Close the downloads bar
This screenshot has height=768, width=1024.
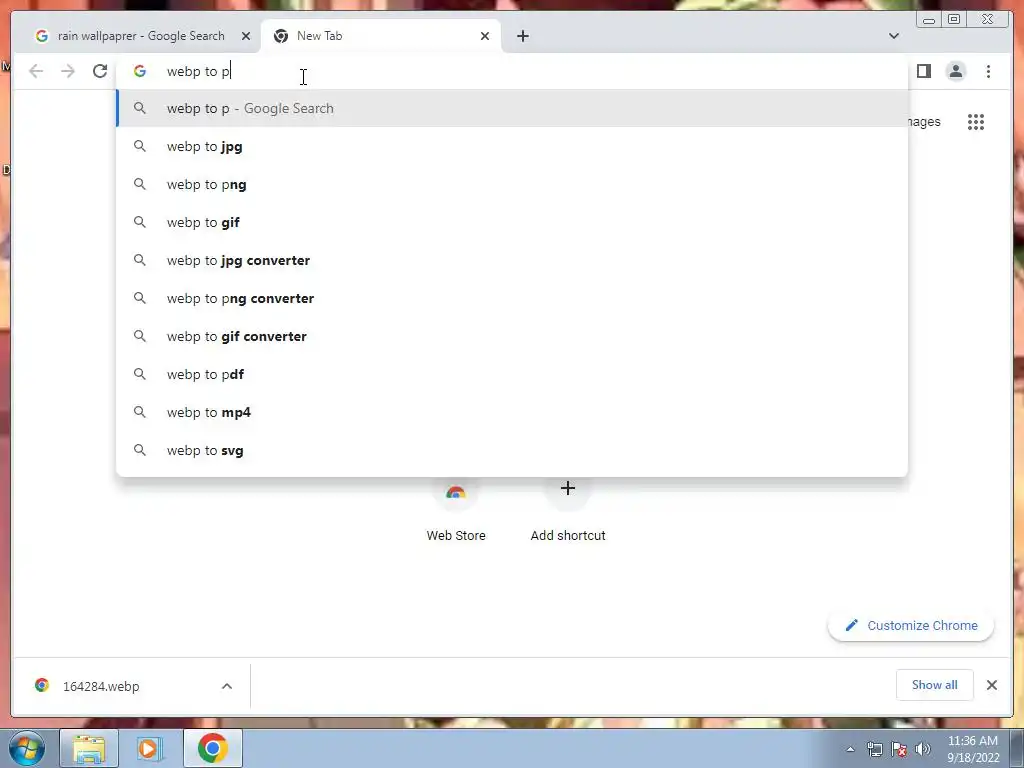click(x=991, y=685)
